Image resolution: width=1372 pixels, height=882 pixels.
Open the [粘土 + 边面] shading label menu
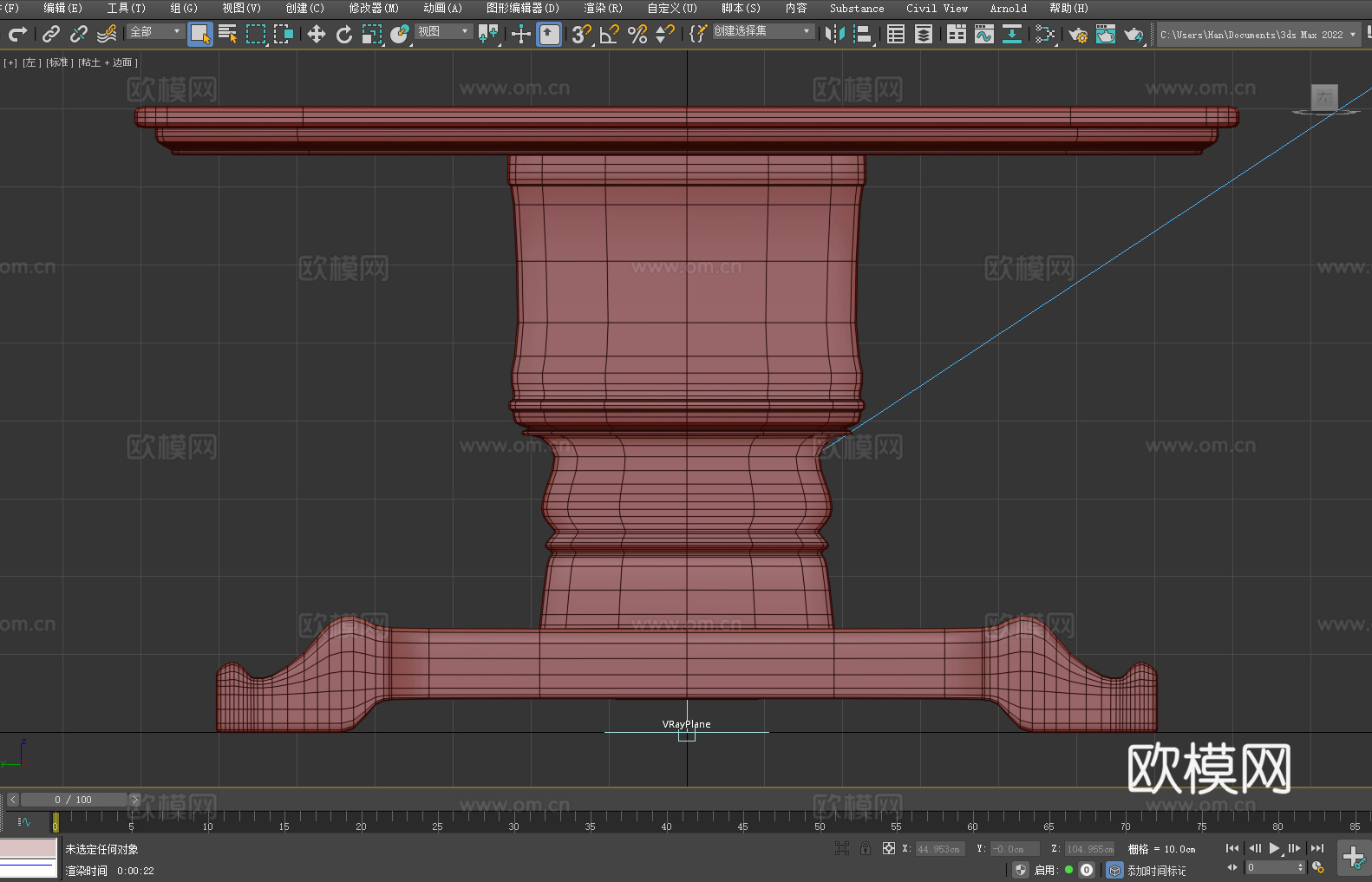(108, 62)
